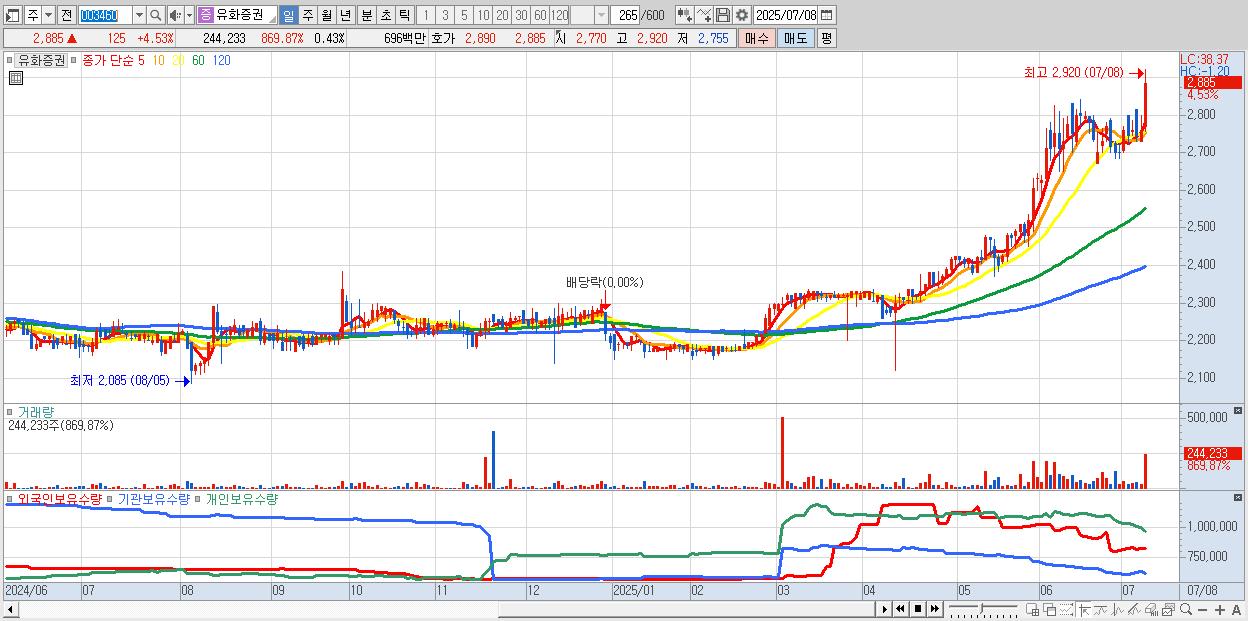Click the blue 120-day moving average label
Viewport: 1248px width, 621px height.
click(222, 60)
